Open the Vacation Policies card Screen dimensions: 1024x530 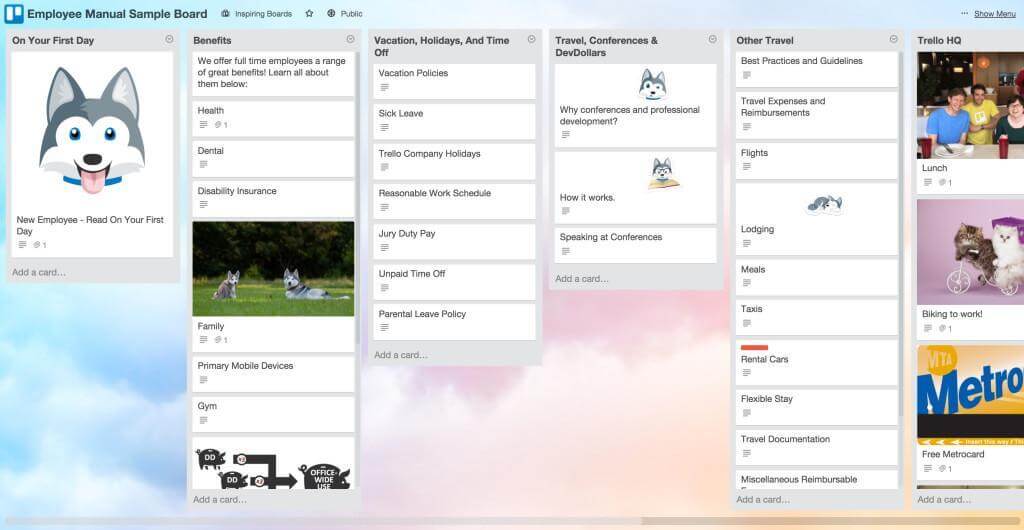(454, 81)
